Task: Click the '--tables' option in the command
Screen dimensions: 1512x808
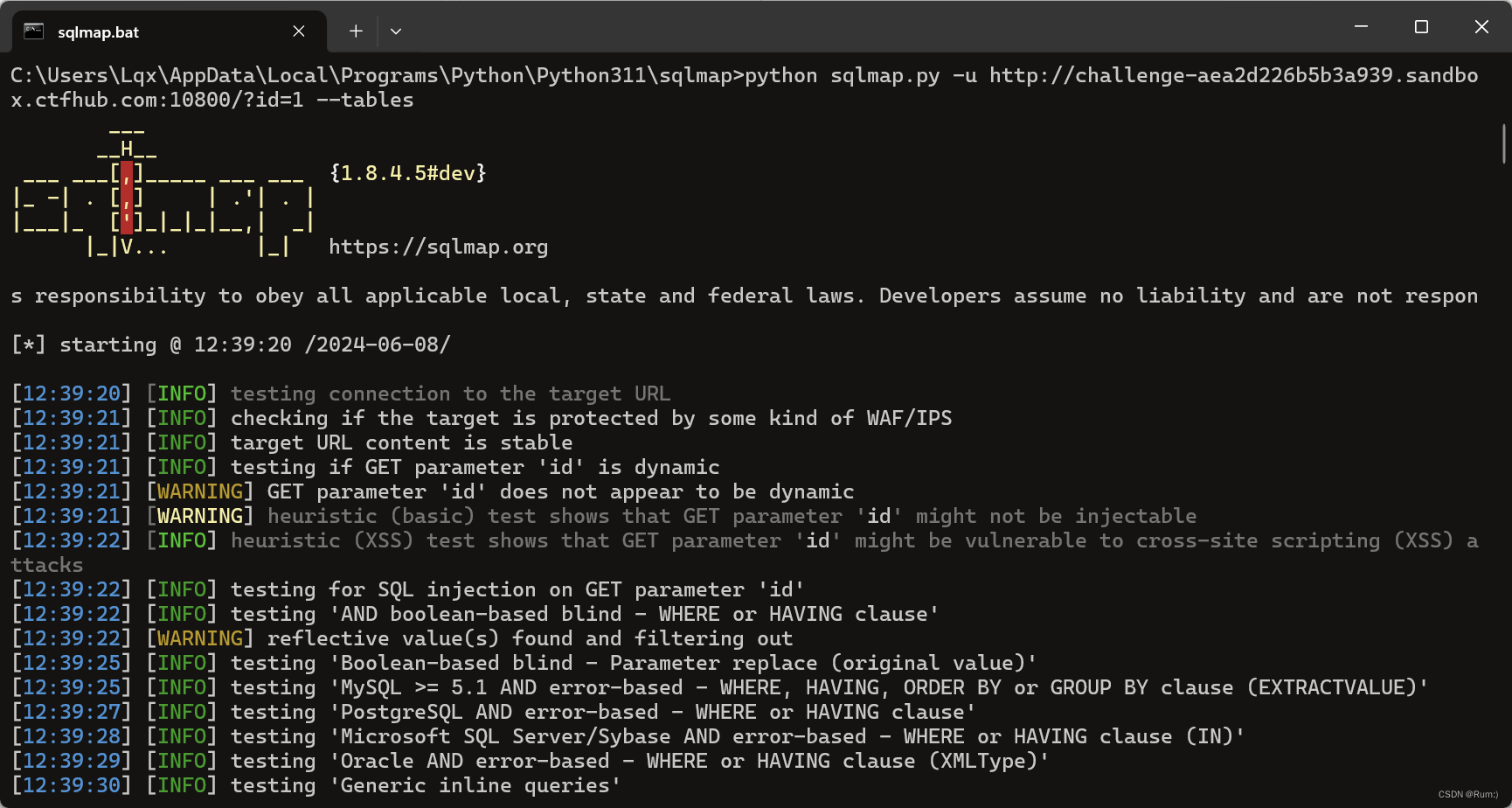Action: pos(364,101)
